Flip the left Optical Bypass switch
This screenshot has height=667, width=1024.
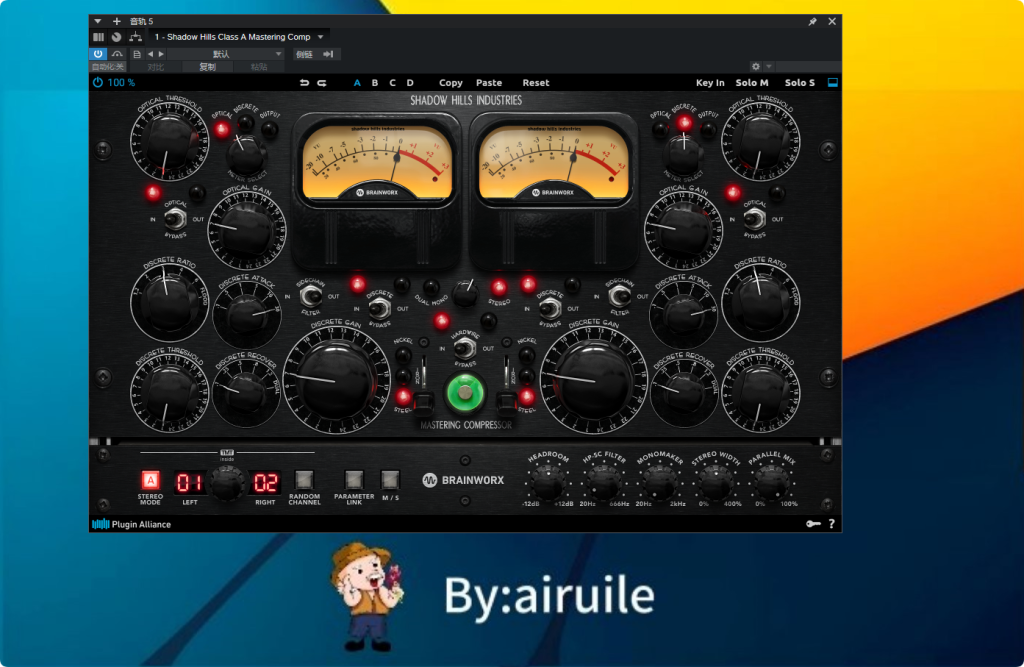pyautogui.click(x=175, y=219)
